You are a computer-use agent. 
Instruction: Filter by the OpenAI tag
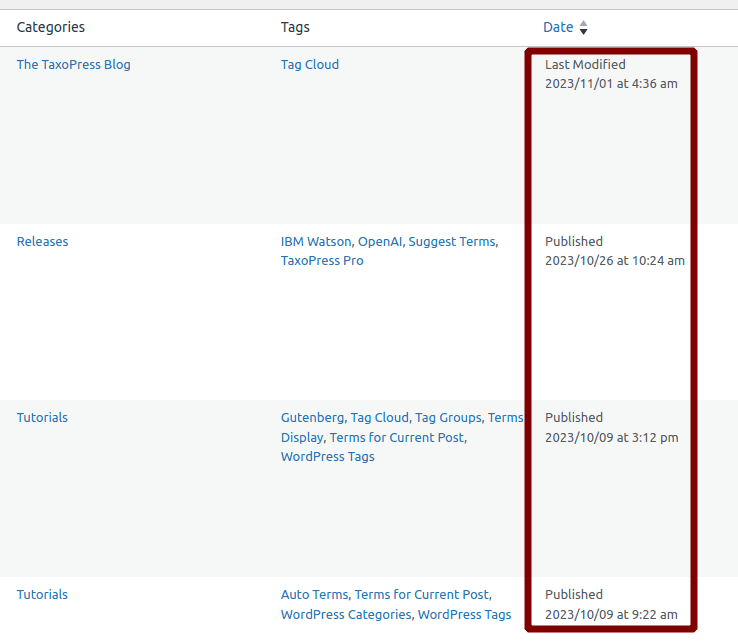click(380, 241)
